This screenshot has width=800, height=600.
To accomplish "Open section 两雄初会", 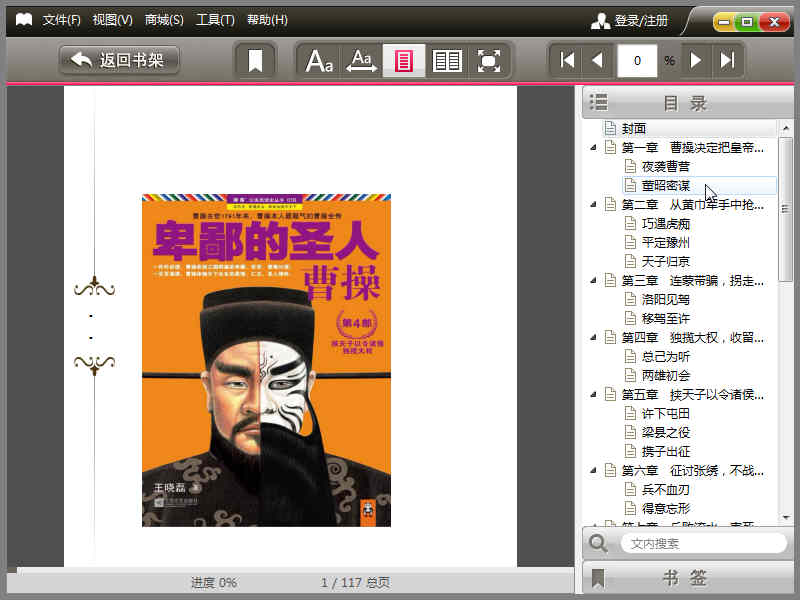I will coord(665,376).
